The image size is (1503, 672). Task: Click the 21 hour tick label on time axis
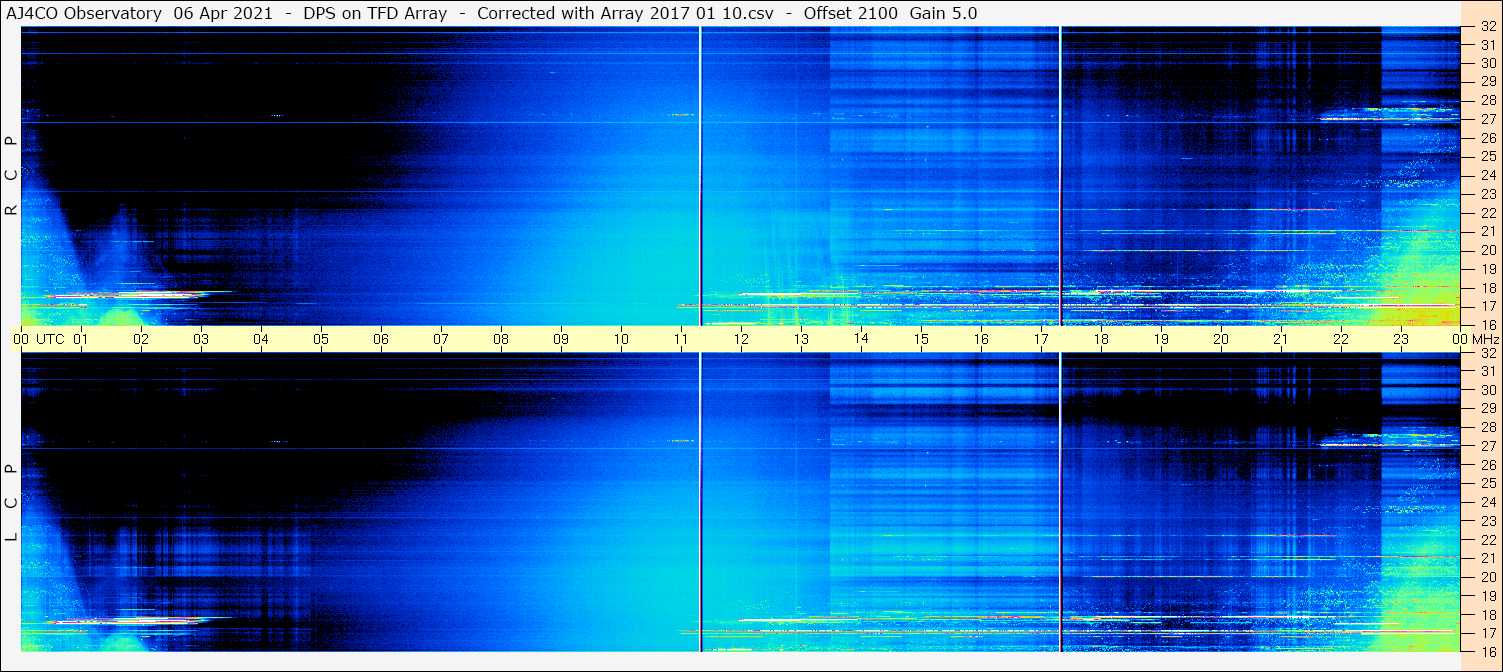pos(1281,339)
